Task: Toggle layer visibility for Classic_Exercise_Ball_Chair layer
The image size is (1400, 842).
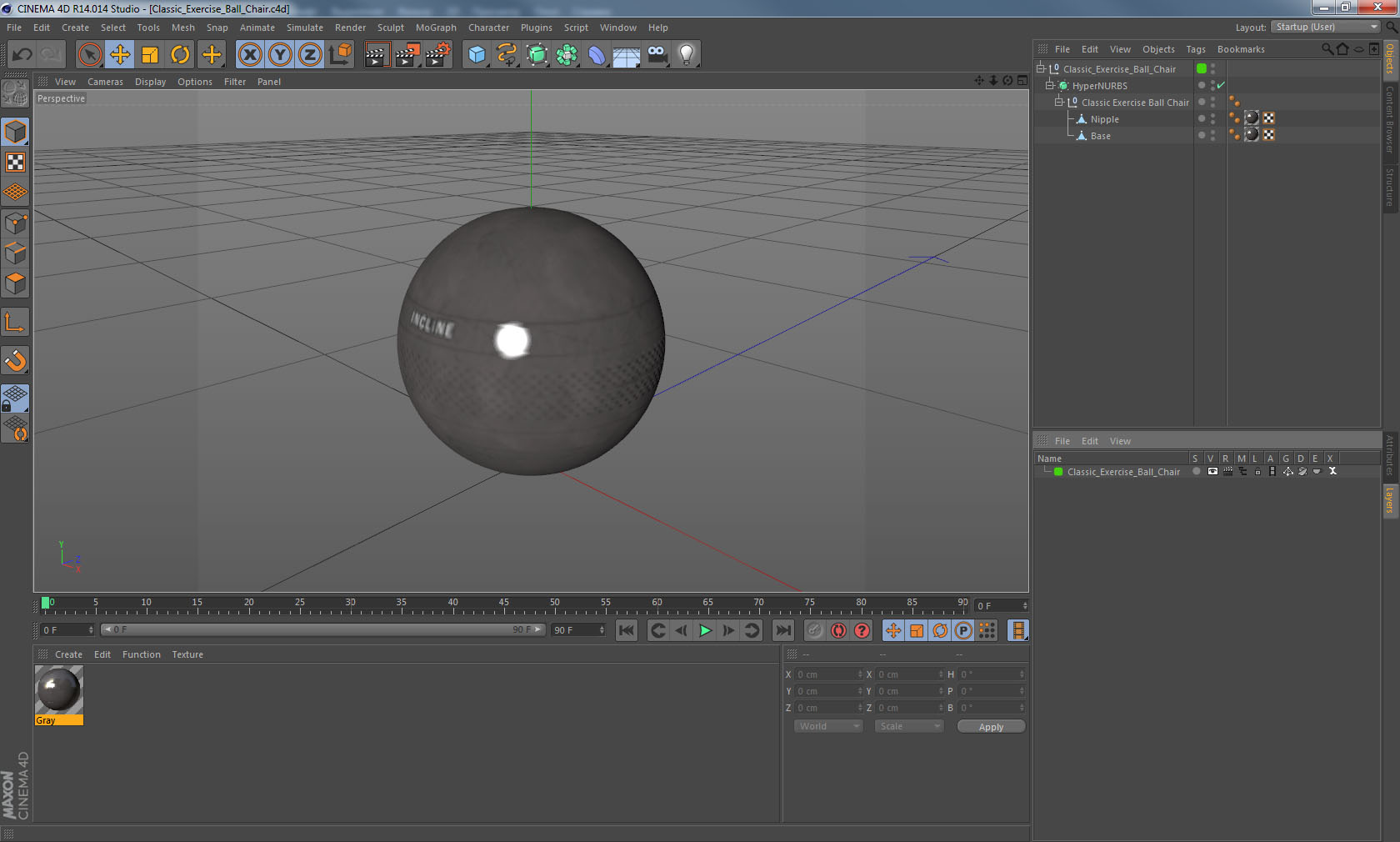Action: [x=1212, y=472]
